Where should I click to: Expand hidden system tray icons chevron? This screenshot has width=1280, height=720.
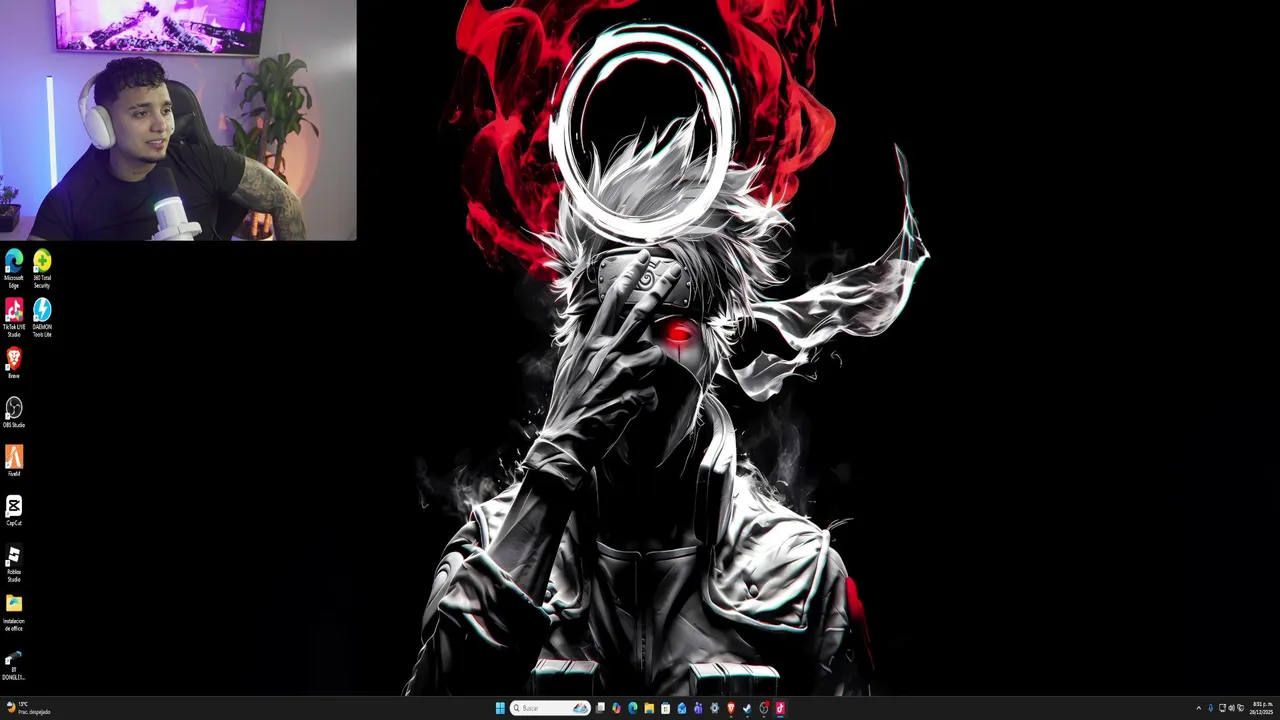[x=1199, y=708]
